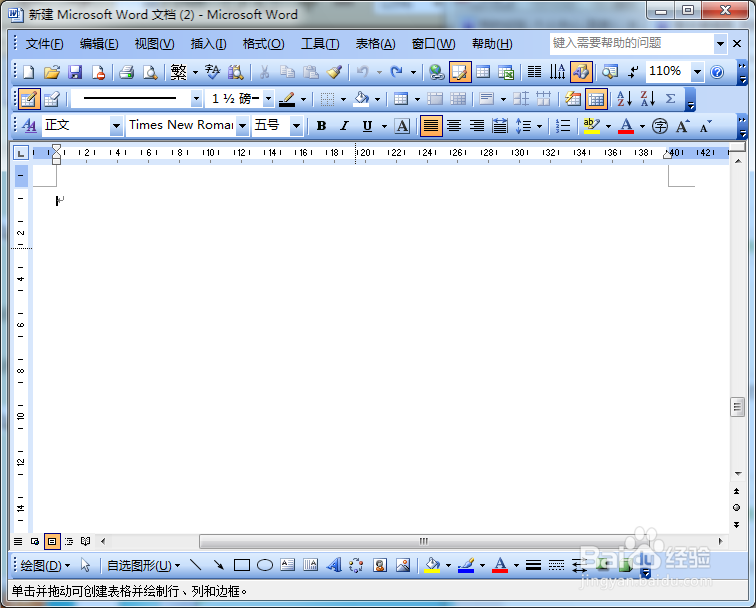Apply yellow text highlight color
756x608 pixels.
[x=592, y=126]
